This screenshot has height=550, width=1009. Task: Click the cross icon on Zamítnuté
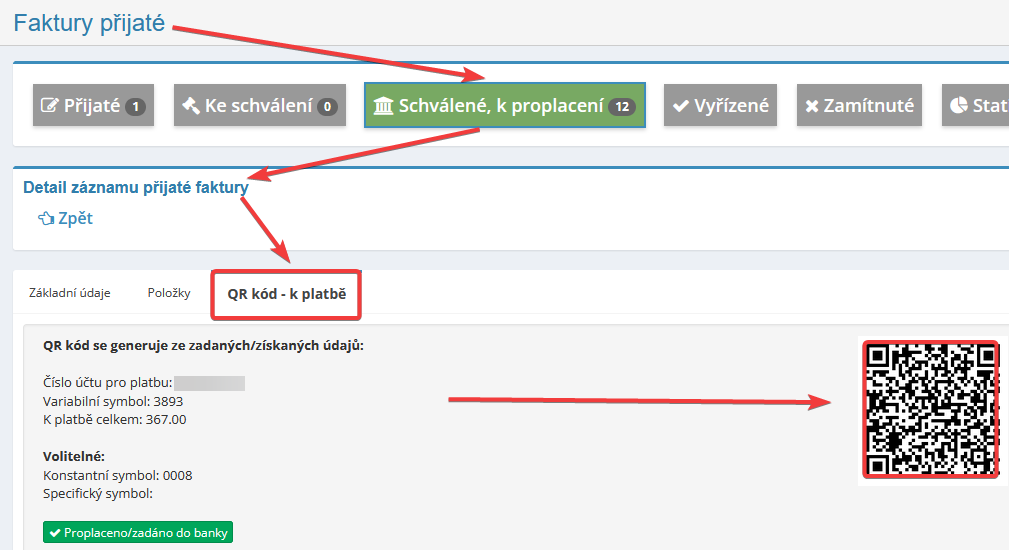click(x=812, y=105)
